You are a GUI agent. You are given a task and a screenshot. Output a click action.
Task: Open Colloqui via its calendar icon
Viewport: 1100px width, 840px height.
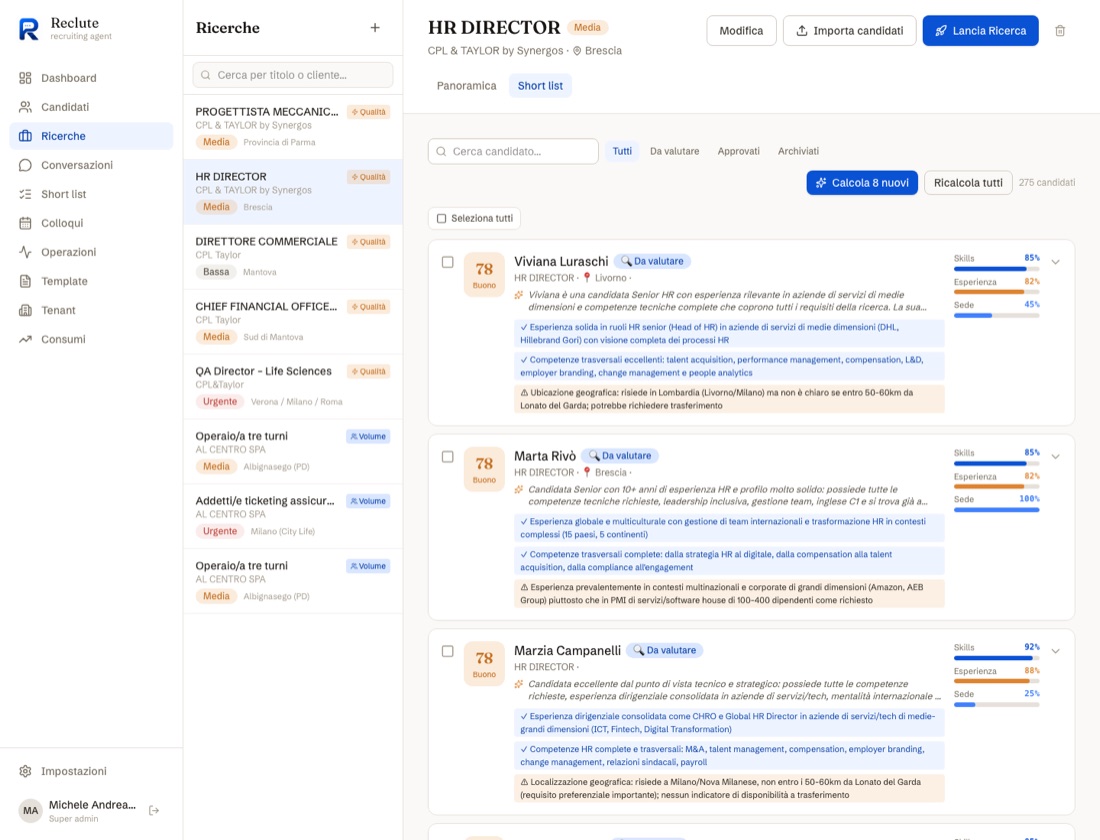(x=25, y=223)
